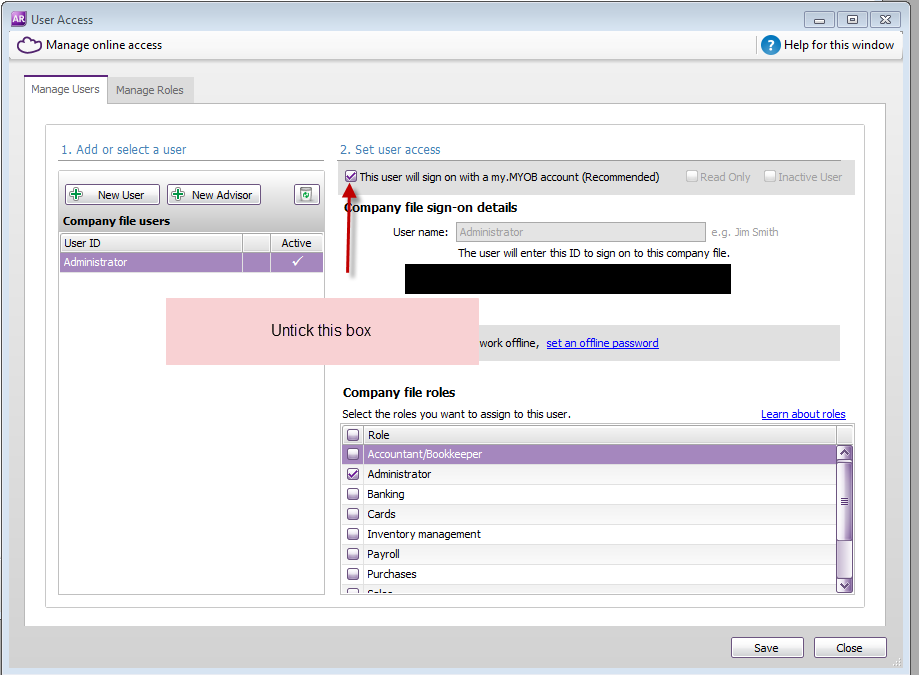
Task: Click the refresh users list icon button
Action: click(307, 195)
